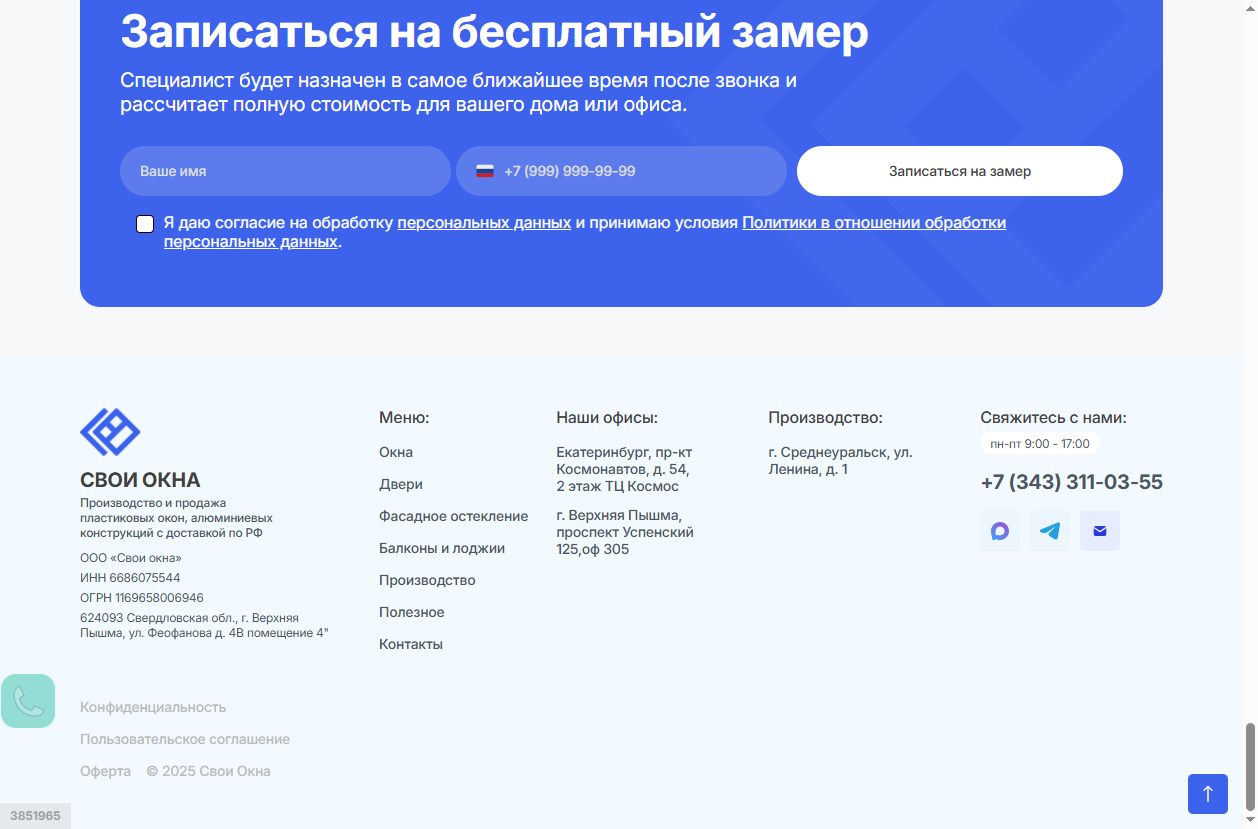
Task: Open the Контакты menu item
Action: point(411,644)
